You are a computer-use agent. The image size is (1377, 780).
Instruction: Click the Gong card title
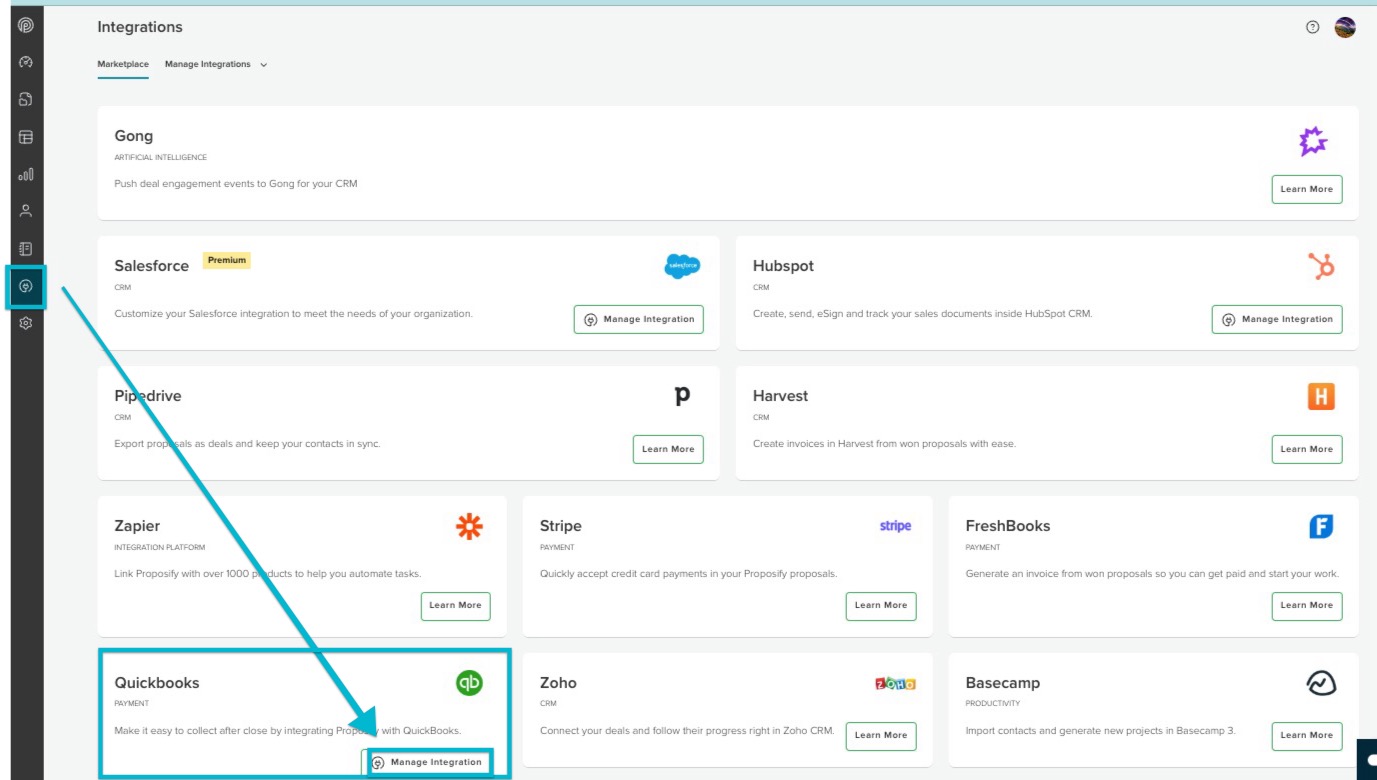coord(134,136)
